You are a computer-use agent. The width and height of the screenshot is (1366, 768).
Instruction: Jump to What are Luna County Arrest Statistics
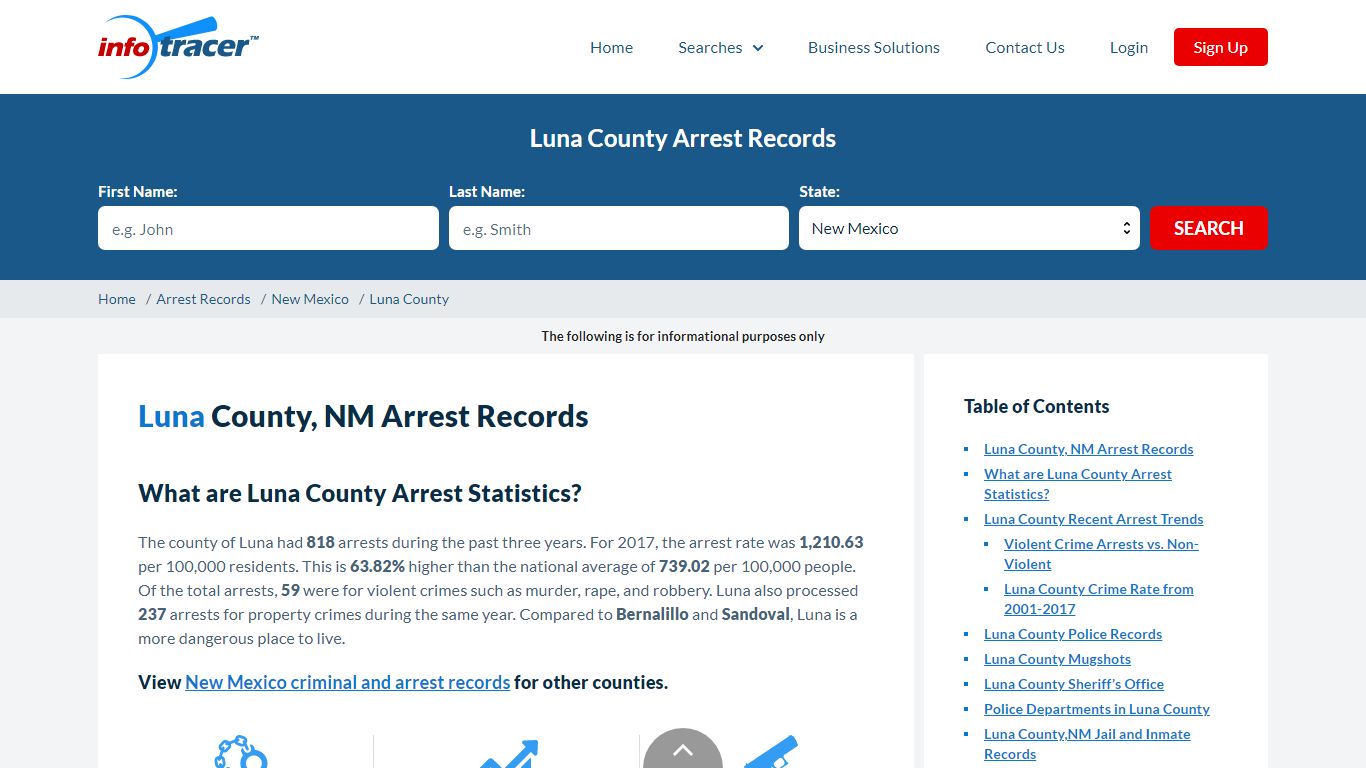pos(1078,484)
